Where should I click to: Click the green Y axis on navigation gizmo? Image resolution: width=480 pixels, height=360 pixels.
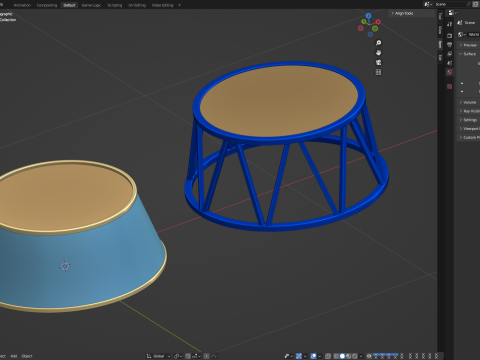coord(364,22)
